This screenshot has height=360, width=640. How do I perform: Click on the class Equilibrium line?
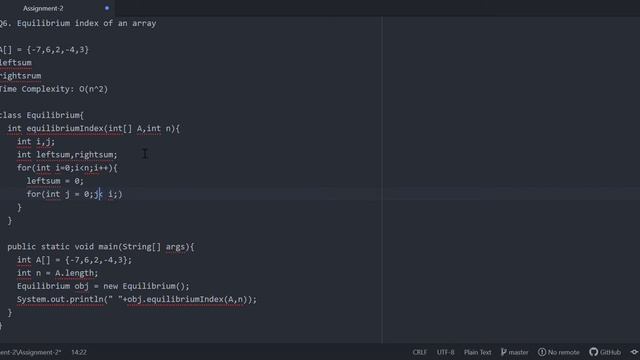click(42, 115)
